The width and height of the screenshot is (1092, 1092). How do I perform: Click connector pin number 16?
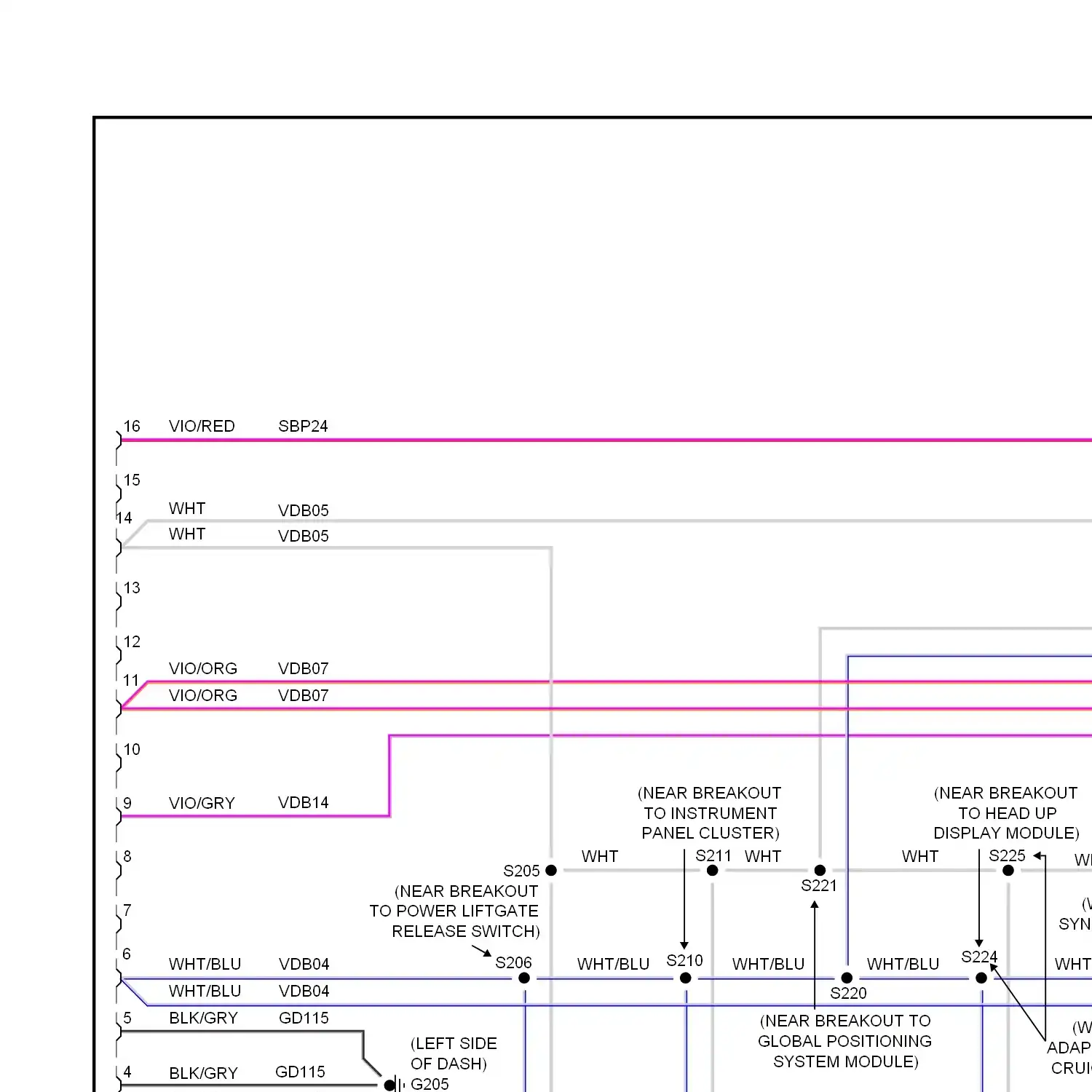click(132, 426)
